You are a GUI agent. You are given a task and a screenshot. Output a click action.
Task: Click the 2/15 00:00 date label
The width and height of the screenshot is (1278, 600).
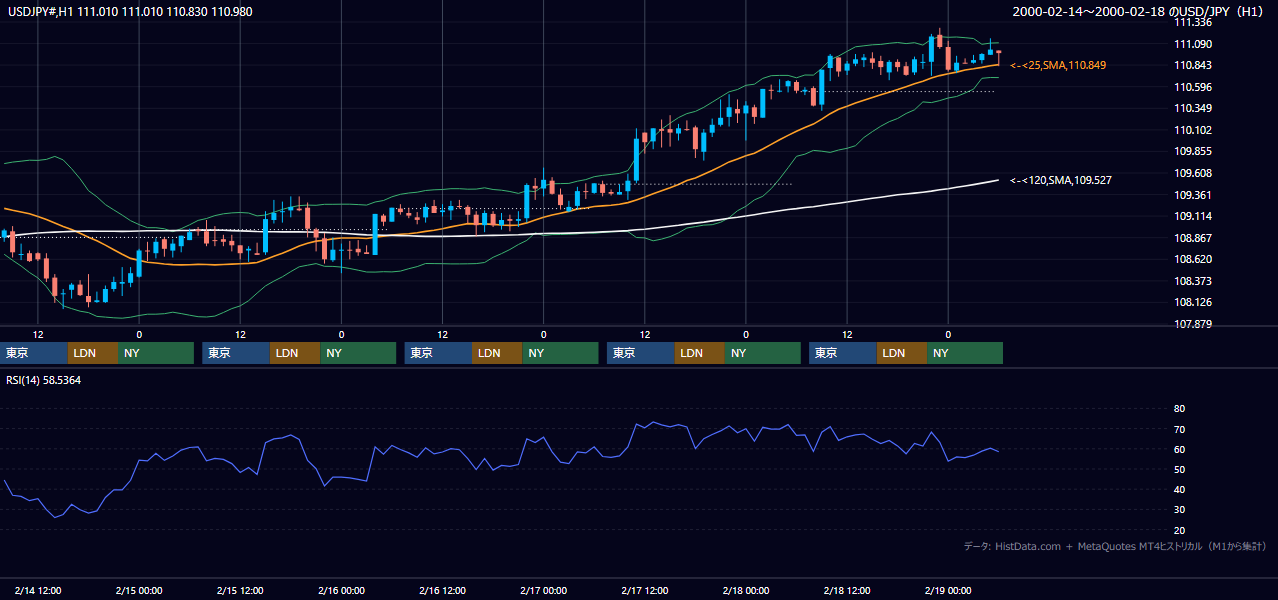tap(139, 591)
